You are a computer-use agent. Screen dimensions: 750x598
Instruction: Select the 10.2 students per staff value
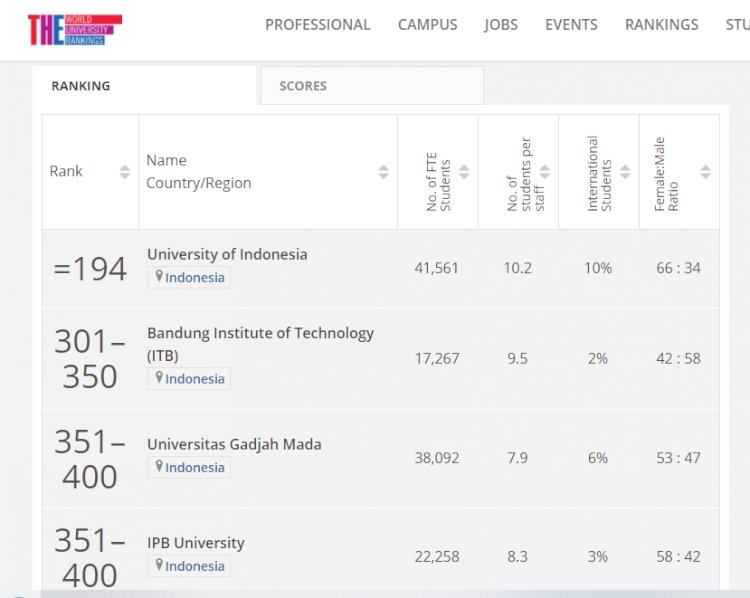coord(518,268)
